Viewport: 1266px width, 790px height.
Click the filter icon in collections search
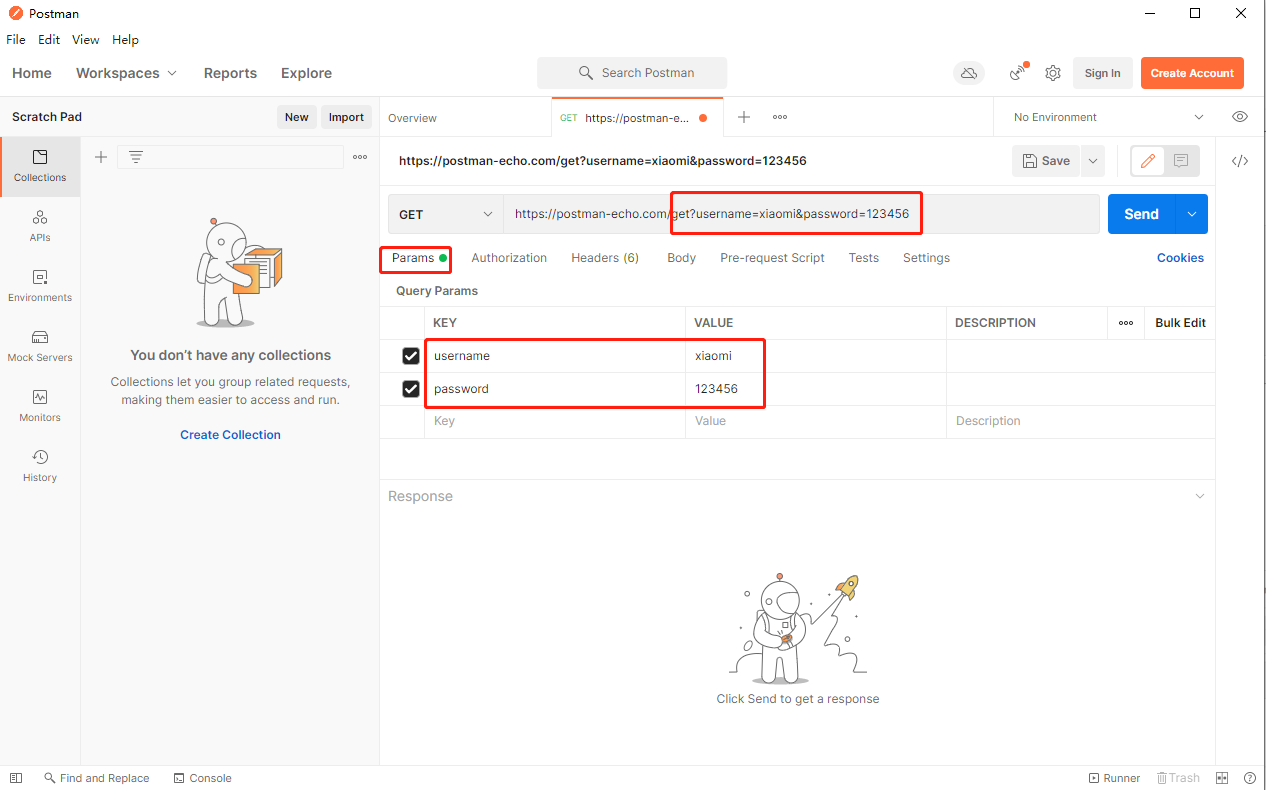pos(136,157)
